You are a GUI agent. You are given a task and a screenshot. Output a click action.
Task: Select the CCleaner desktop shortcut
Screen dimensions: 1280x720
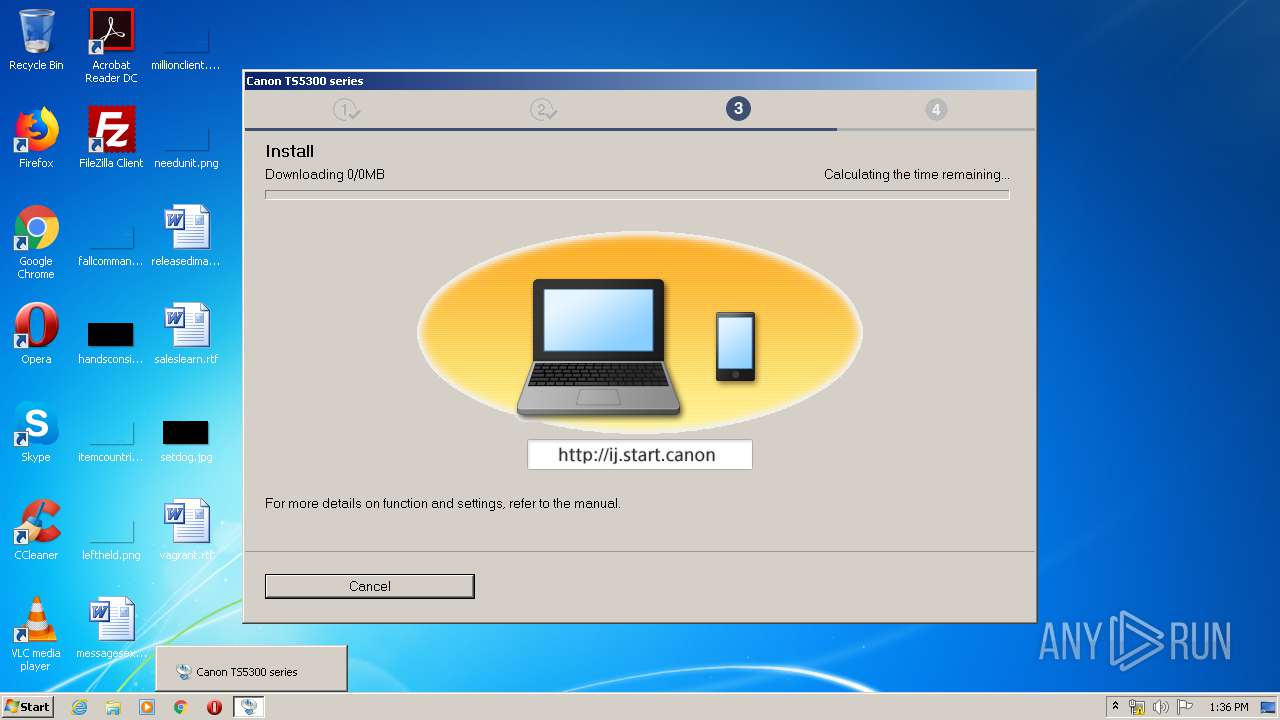click(36, 530)
